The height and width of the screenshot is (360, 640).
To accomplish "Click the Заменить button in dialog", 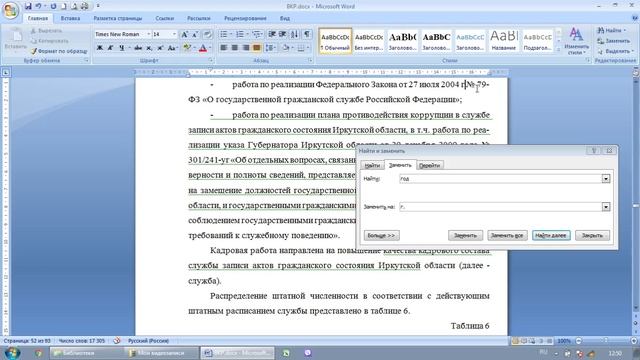I will tap(465, 236).
